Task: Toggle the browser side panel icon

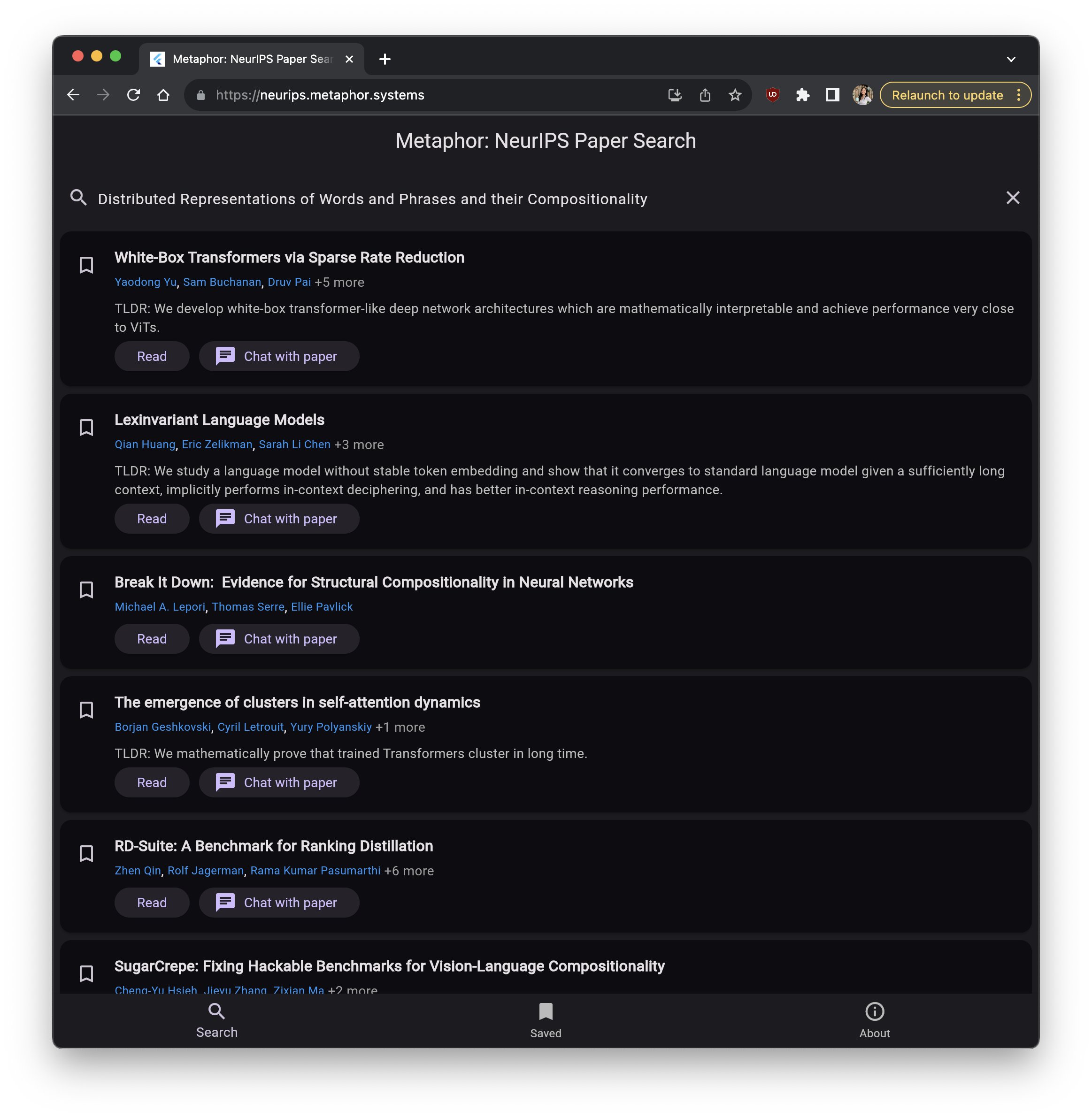Action: point(832,95)
